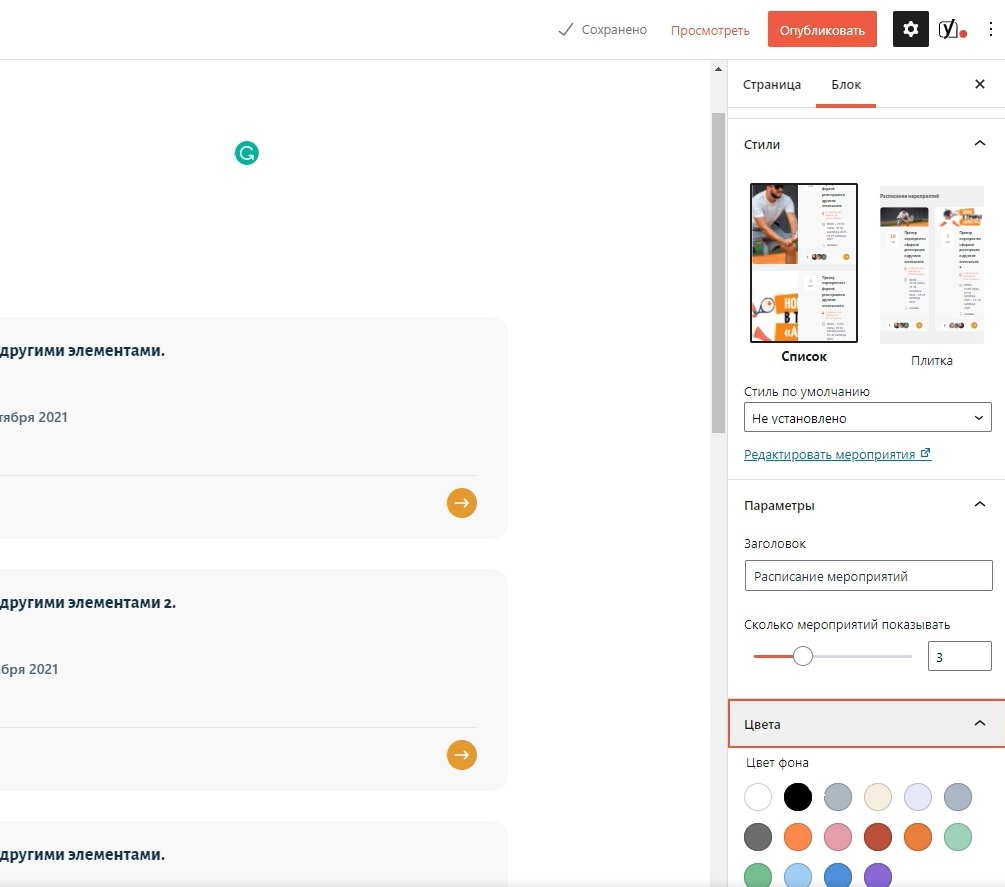Open settings with the gear icon

pyautogui.click(x=910, y=29)
